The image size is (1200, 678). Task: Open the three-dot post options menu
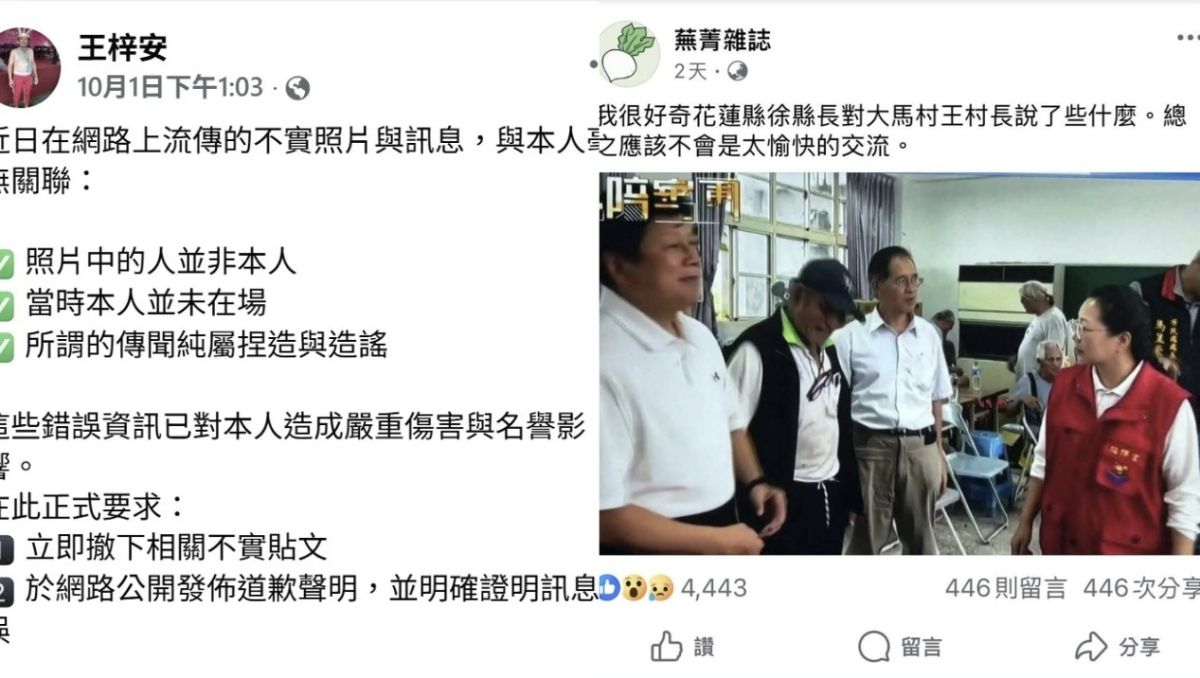pyautogui.click(x=1187, y=38)
